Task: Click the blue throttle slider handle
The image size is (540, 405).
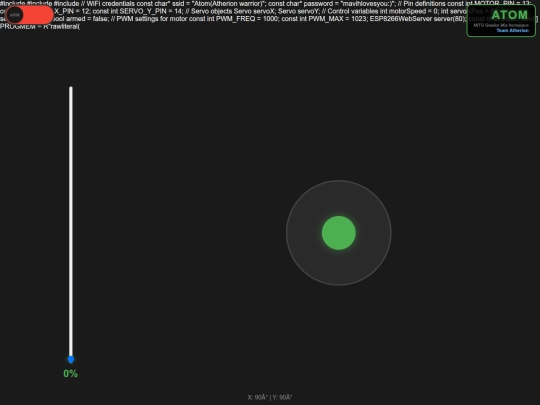Action: coord(71,360)
